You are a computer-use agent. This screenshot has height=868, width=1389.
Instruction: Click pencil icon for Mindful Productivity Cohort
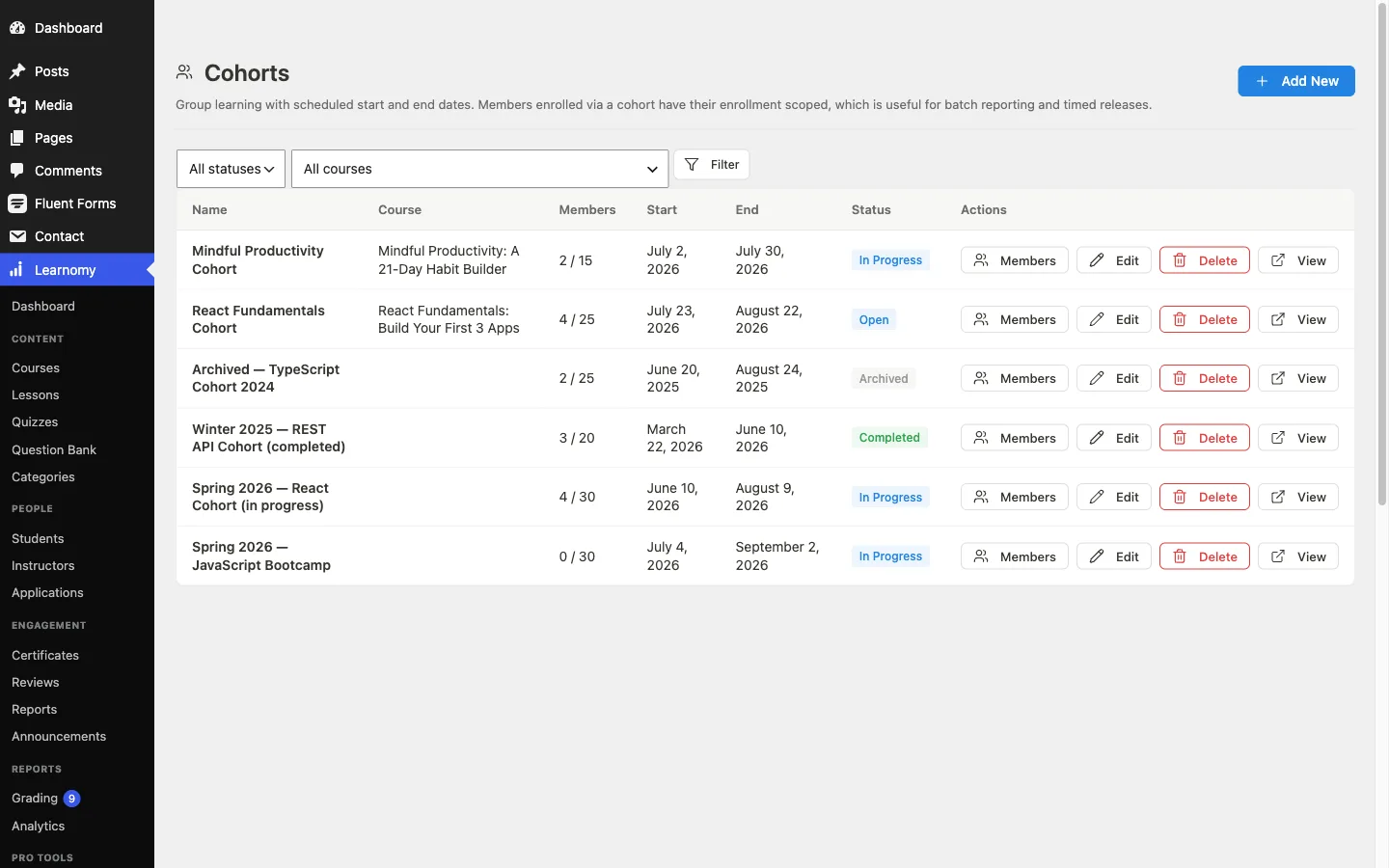pyautogui.click(x=1097, y=260)
